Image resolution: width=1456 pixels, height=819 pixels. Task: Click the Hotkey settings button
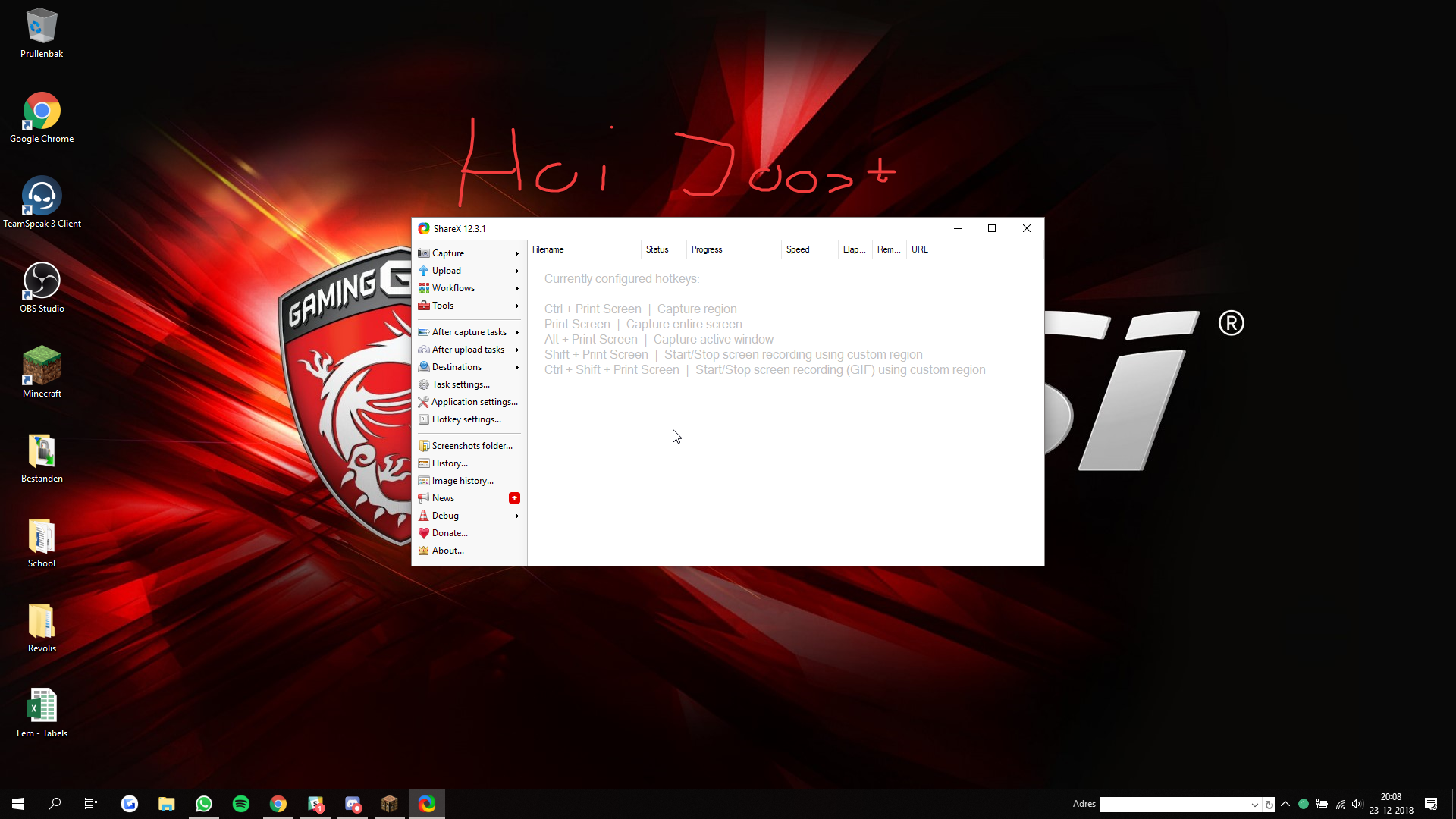[466, 419]
